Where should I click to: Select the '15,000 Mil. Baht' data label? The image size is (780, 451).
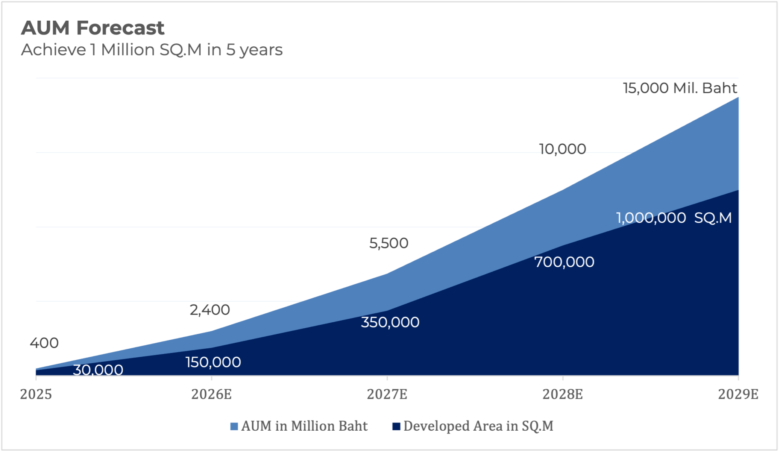[680, 88]
